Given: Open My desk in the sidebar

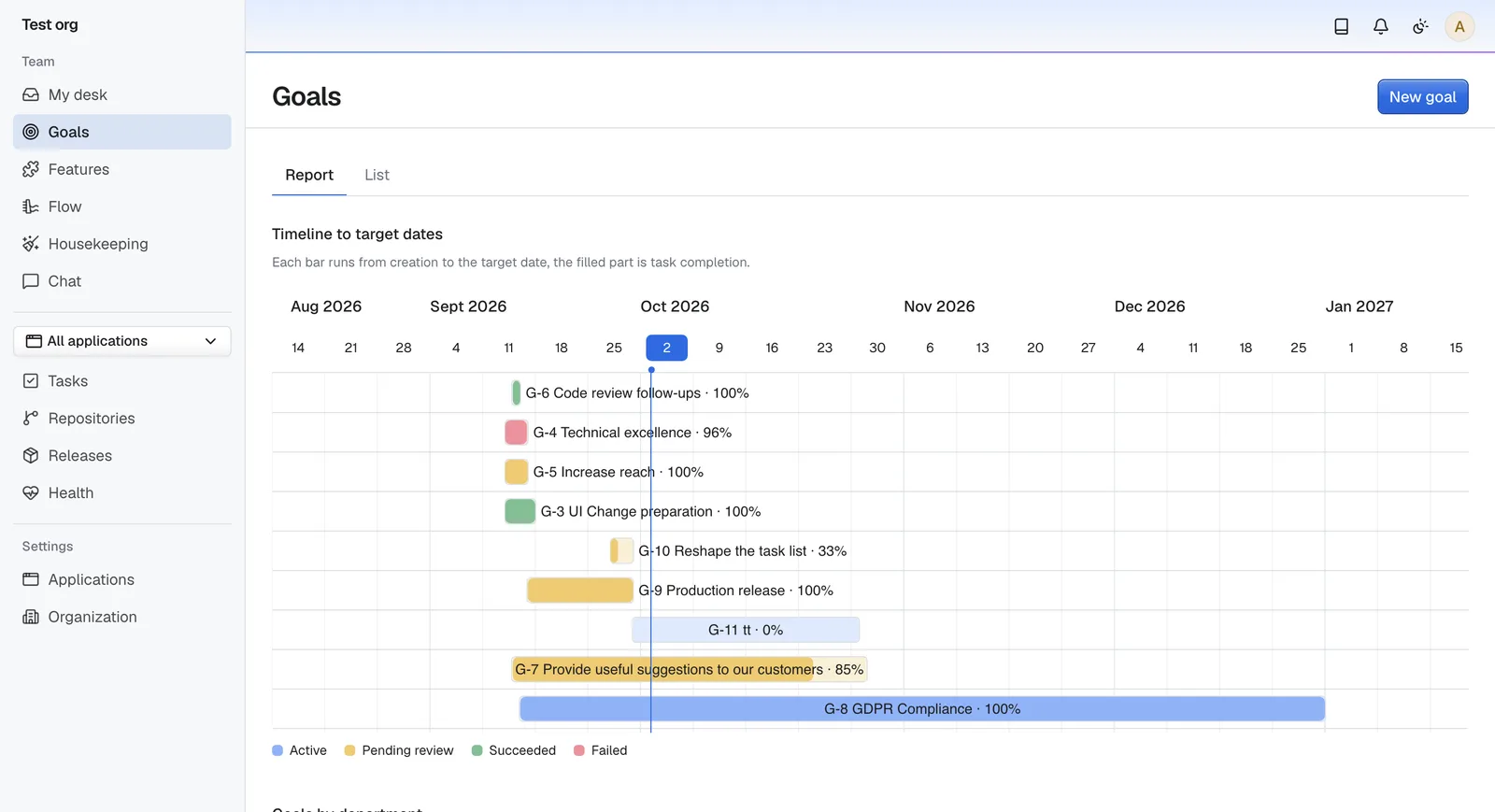Looking at the screenshot, I should tap(122, 94).
